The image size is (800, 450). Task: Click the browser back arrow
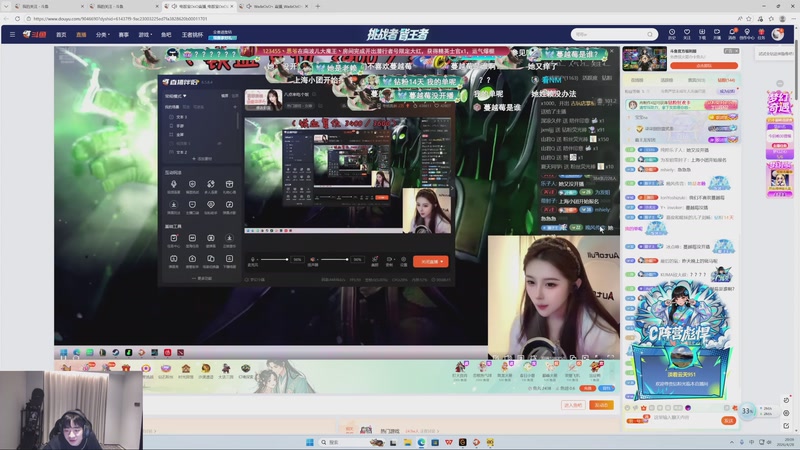(x=6, y=19)
